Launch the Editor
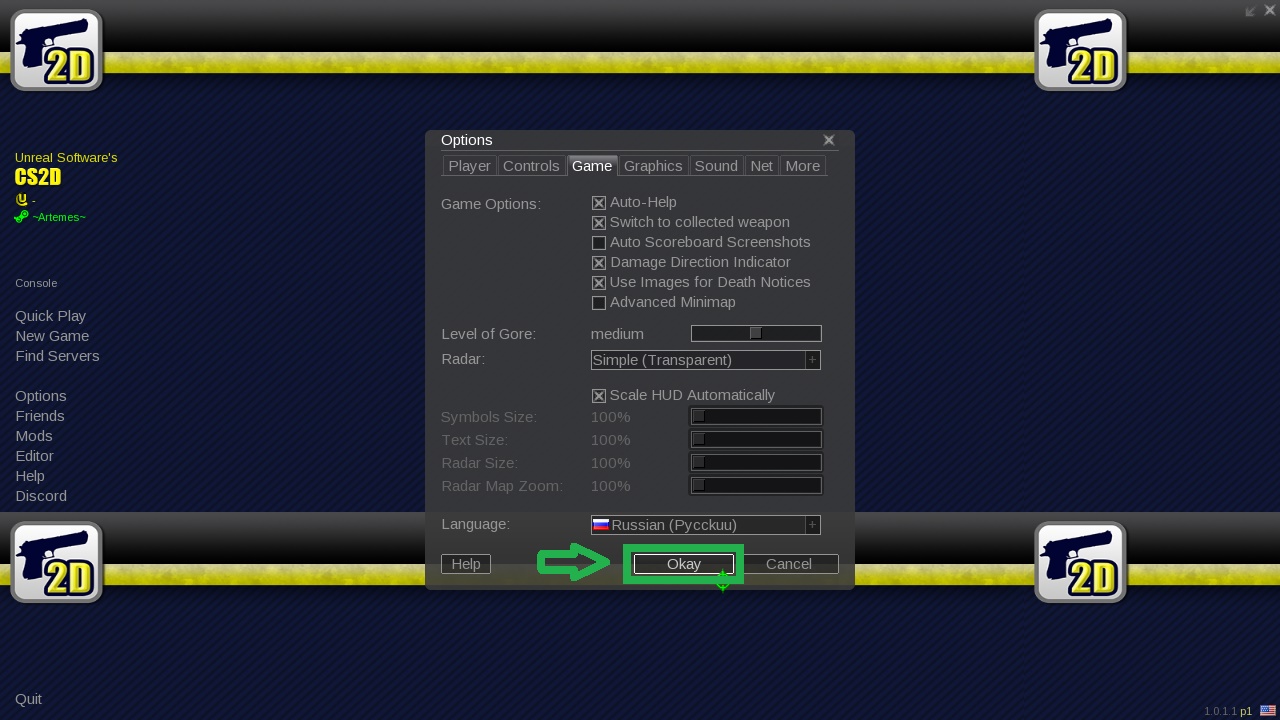This screenshot has height=720, width=1280. click(x=34, y=456)
